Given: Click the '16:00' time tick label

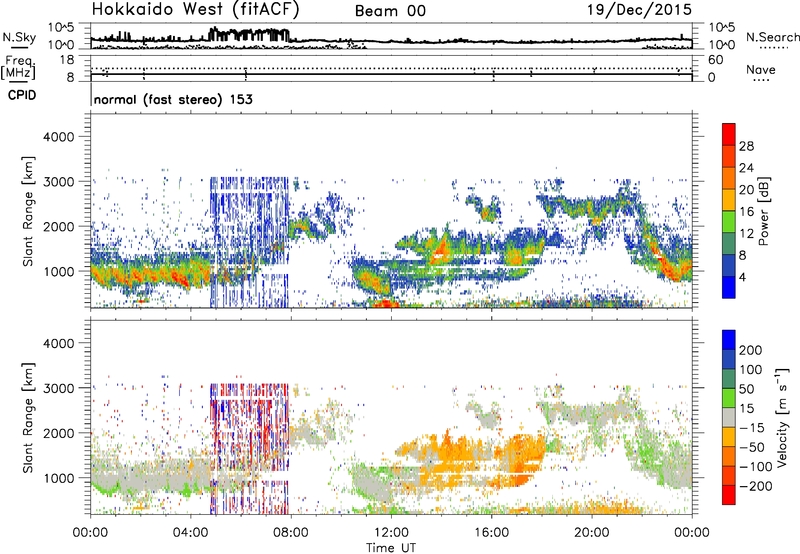Looking at the screenshot, I should point(491,533).
